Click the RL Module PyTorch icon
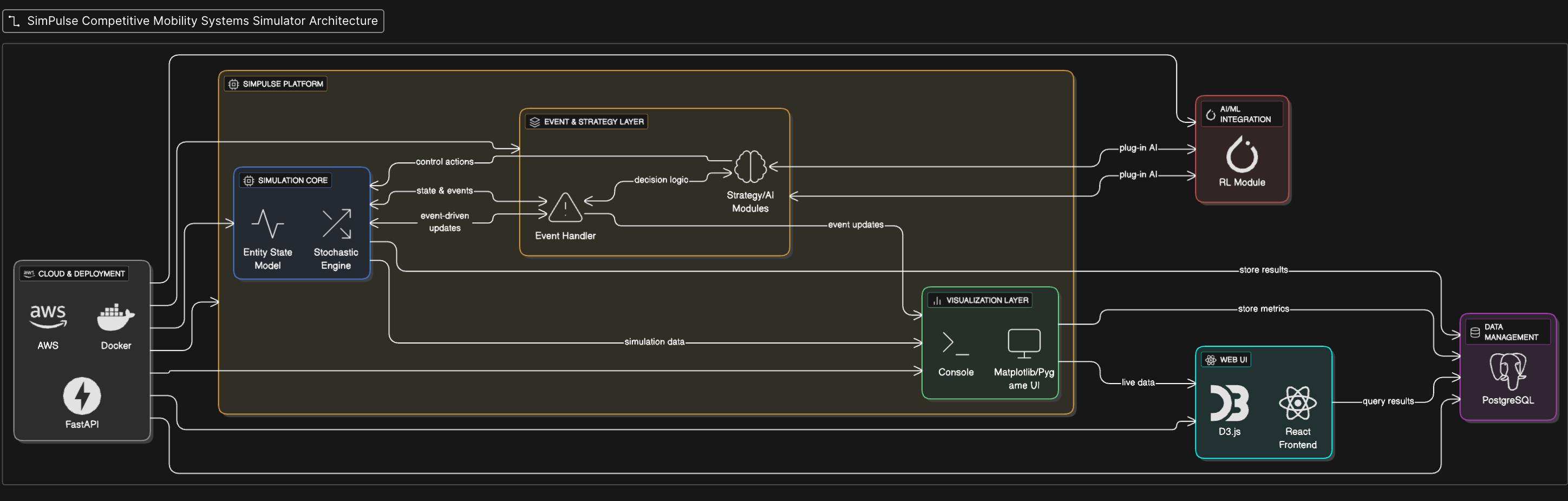The image size is (1568, 501). [x=1242, y=154]
